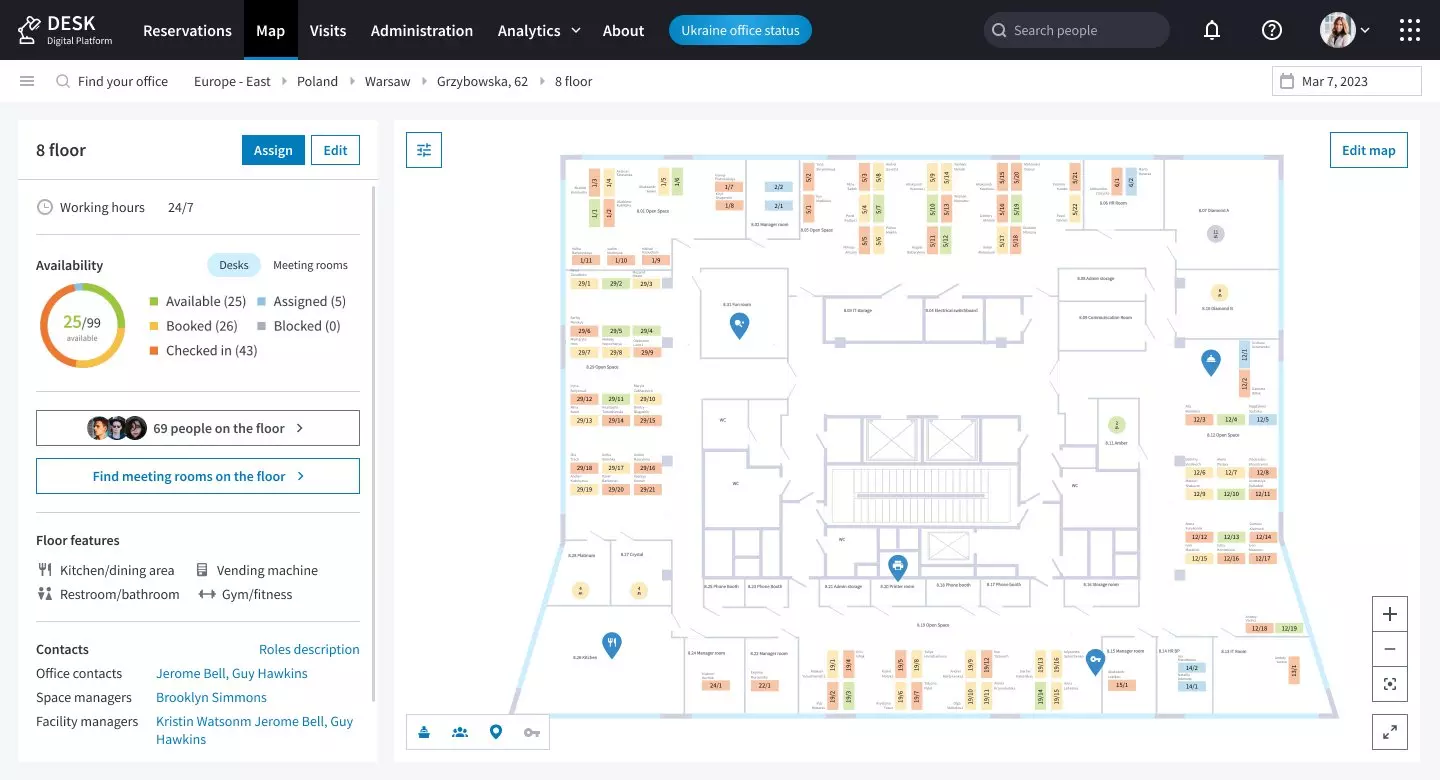1440x780 pixels.
Task: Open notifications via the bell icon
Action: (1212, 30)
